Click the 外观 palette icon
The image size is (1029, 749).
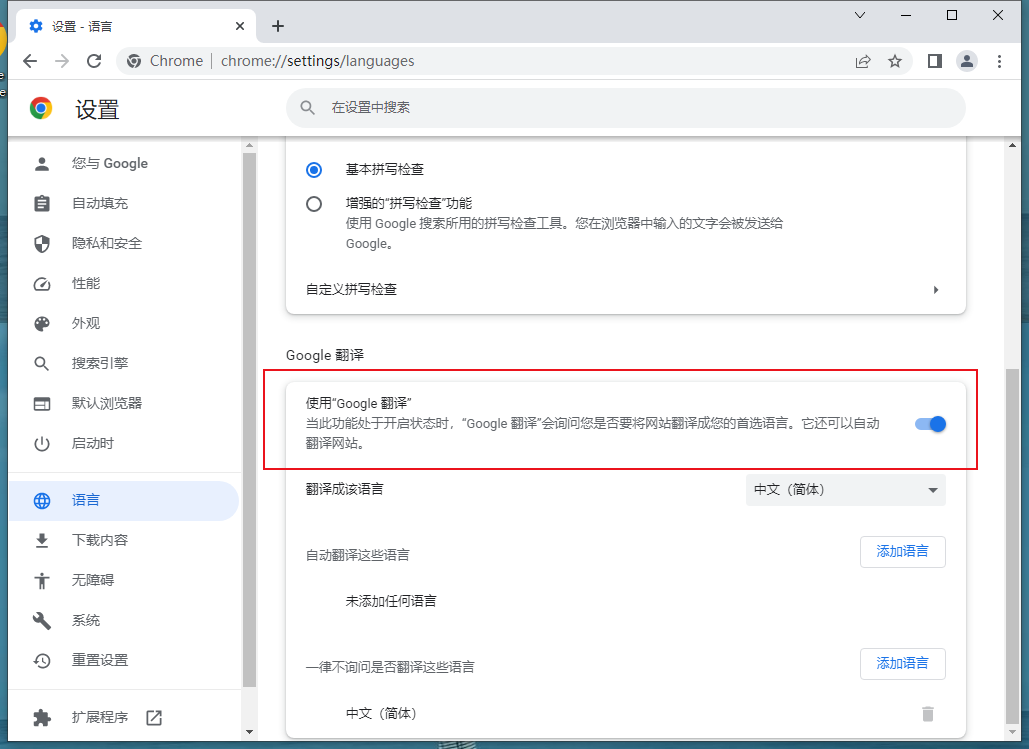coord(42,324)
